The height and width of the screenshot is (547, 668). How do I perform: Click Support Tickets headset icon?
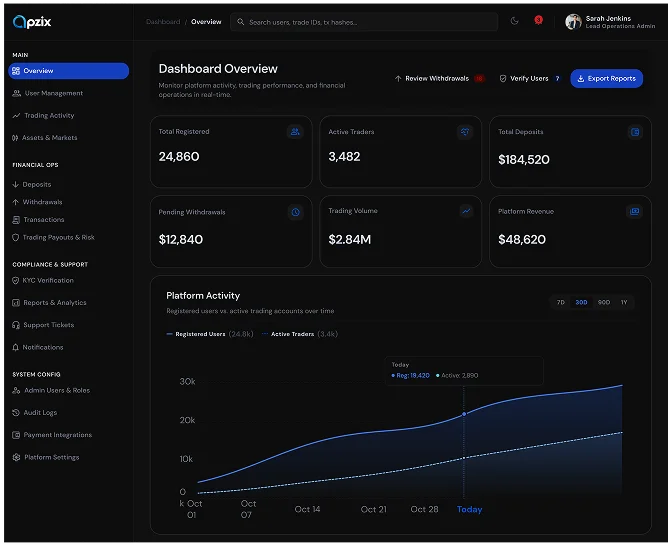pos(16,325)
